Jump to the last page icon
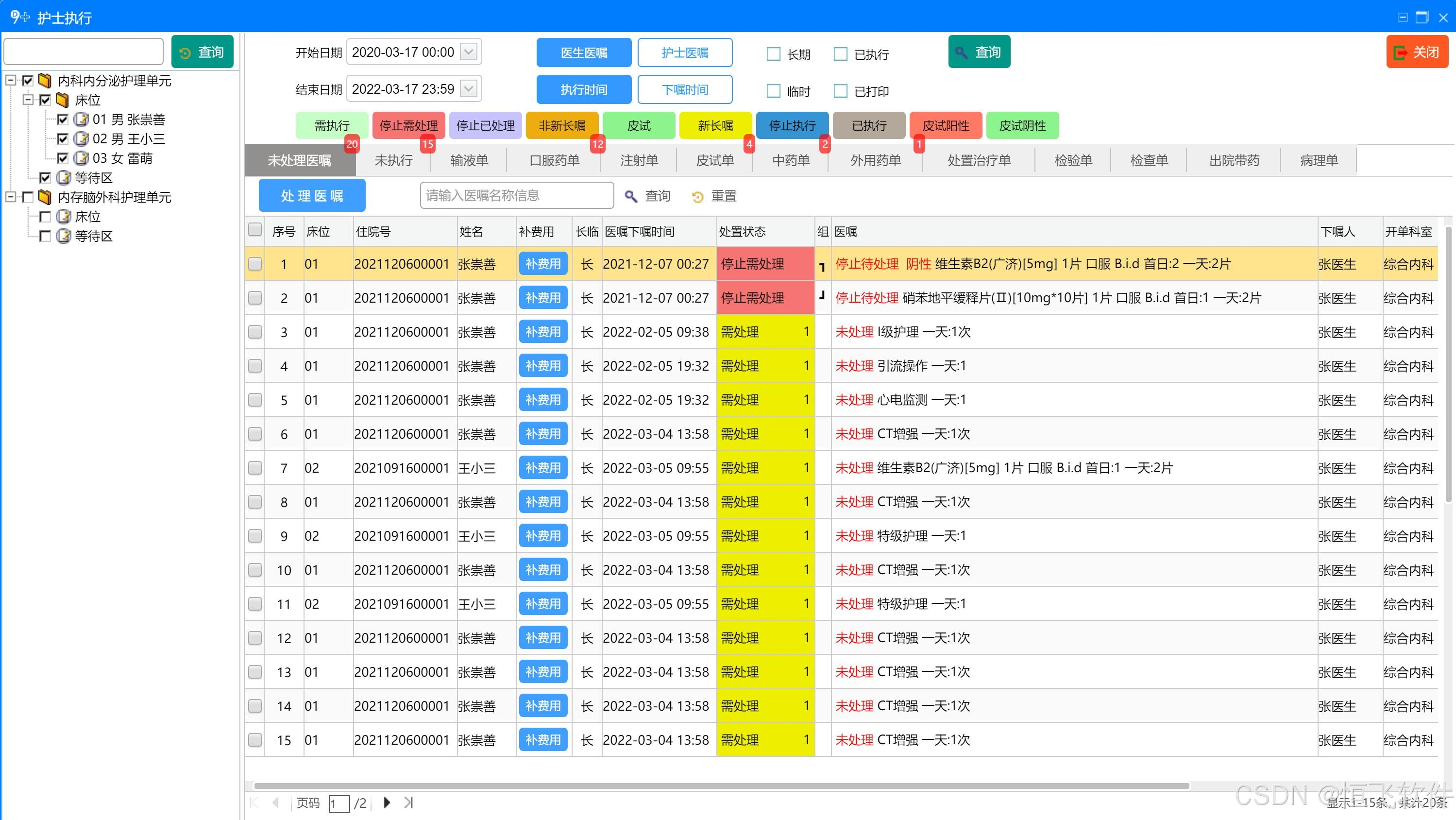This screenshot has height=820, width=1456. pyautogui.click(x=408, y=803)
